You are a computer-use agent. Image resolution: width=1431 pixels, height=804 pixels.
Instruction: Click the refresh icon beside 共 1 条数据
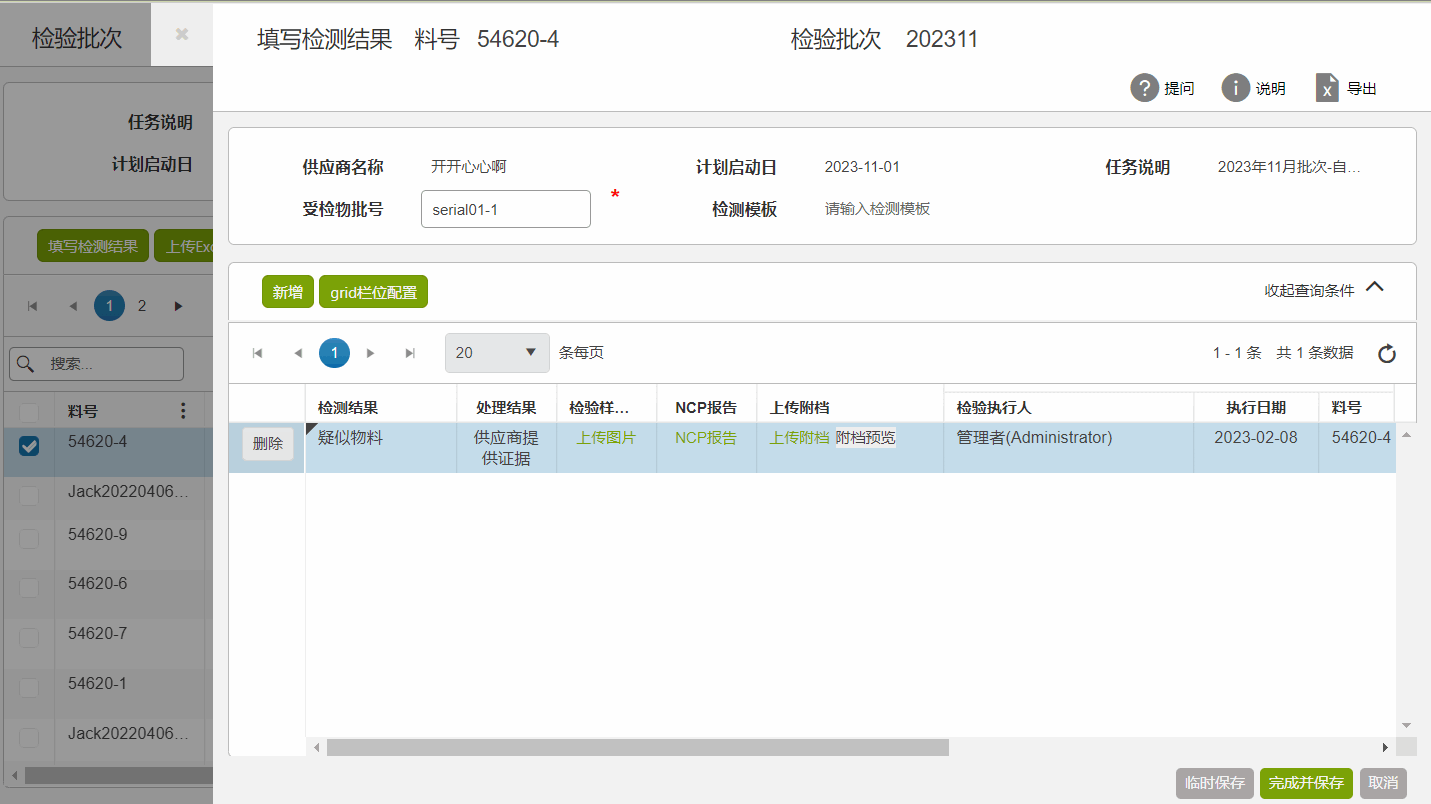1386,353
